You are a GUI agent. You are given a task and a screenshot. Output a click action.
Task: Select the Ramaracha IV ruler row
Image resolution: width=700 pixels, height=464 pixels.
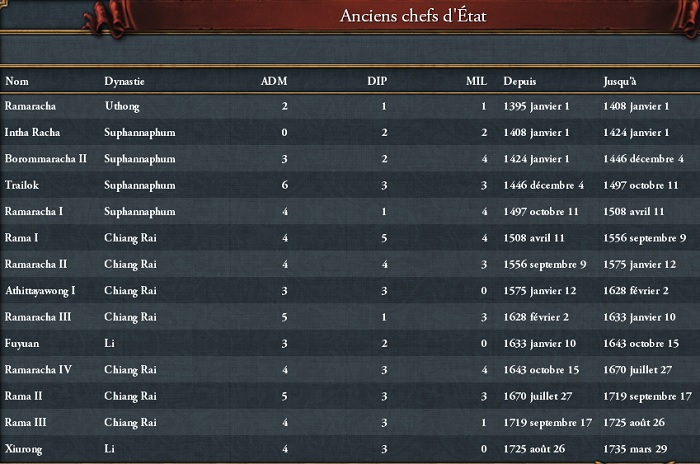coord(350,369)
